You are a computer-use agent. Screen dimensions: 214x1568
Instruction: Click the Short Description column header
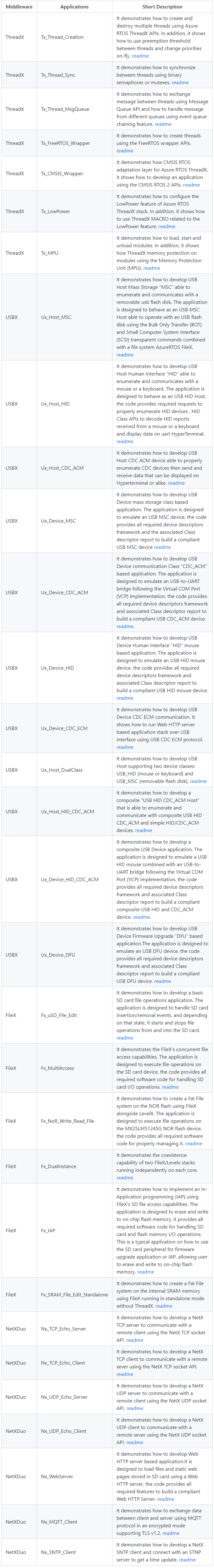[x=162, y=7]
